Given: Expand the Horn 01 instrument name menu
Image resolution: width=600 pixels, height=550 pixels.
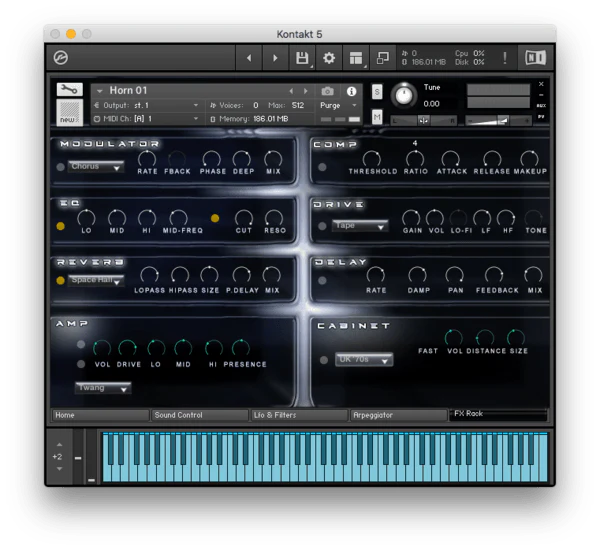Looking at the screenshot, I should coord(100,91).
